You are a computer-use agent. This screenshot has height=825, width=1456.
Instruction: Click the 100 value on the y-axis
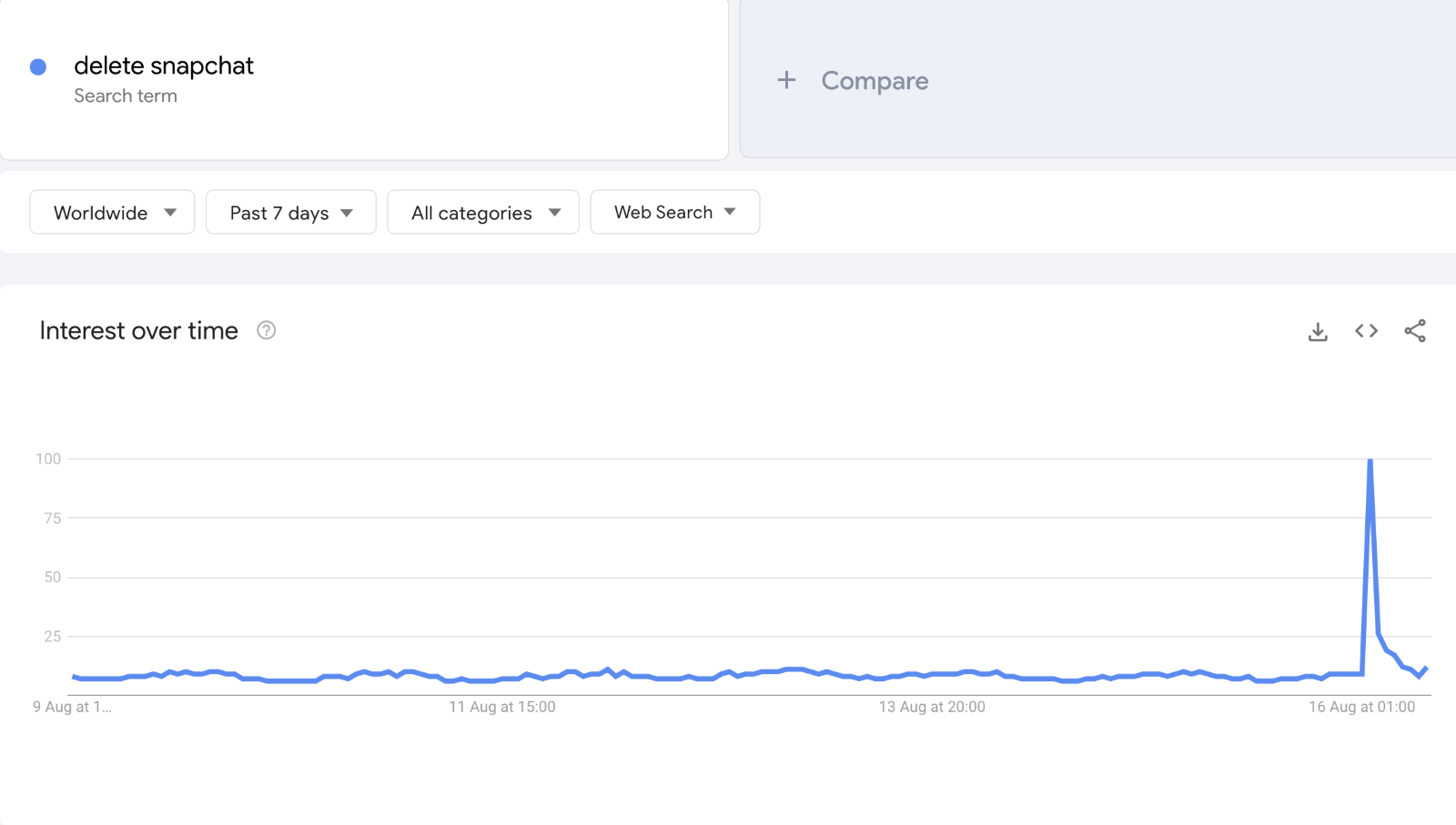tap(48, 458)
